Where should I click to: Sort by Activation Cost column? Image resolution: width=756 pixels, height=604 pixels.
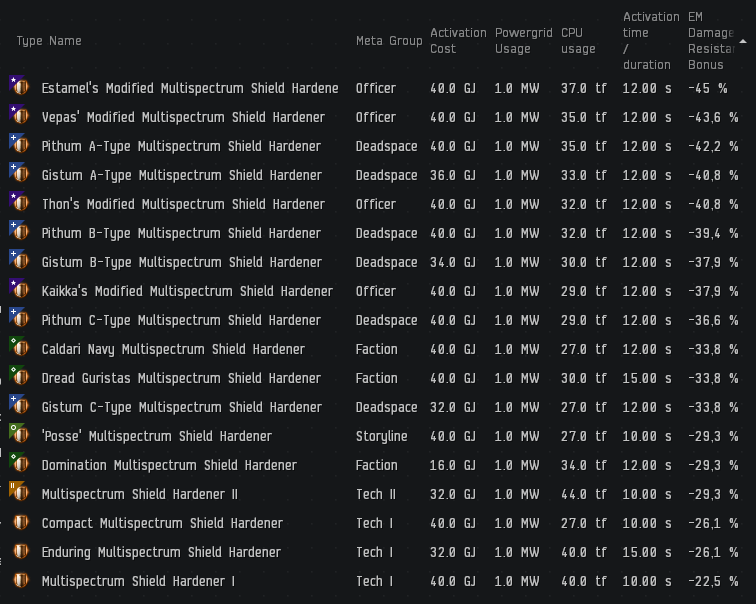(x=458, y=41)
